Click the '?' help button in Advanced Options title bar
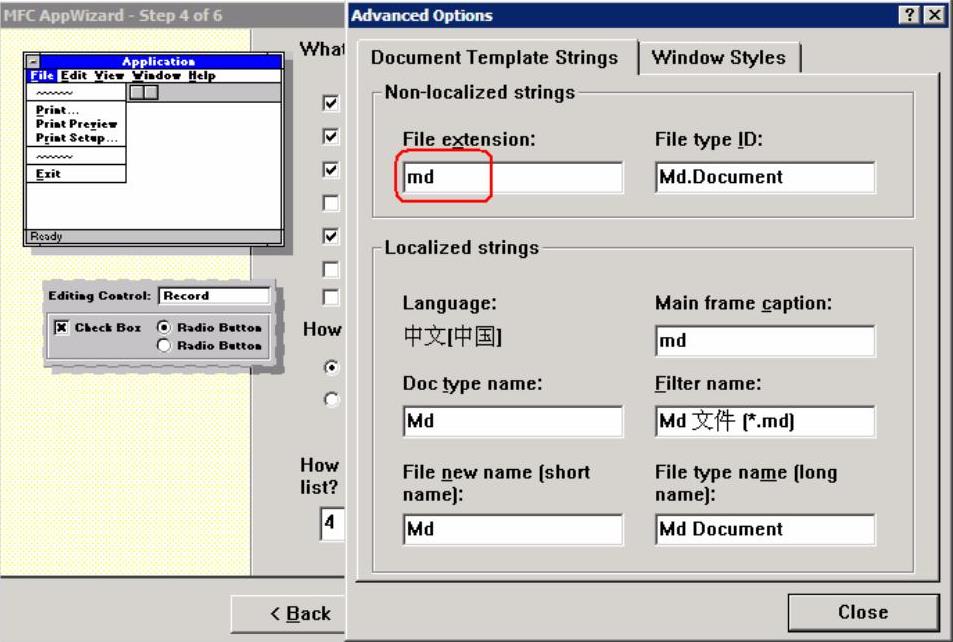The image size is (953, 642). (x=909, y=15)
